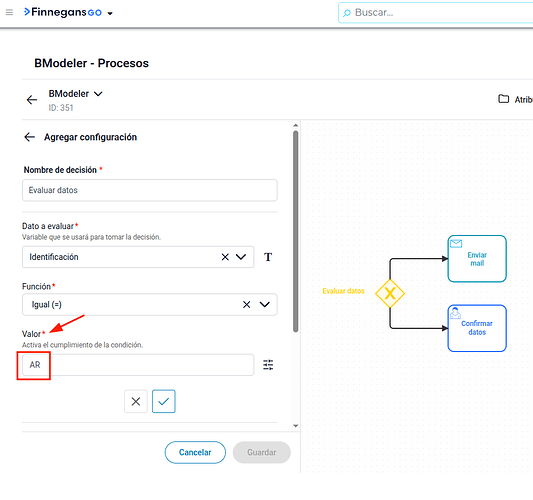Select the Confirmar datos task node
Viewport: 533px width, 500px height.
pyautogui.click(x=477, y=328)
